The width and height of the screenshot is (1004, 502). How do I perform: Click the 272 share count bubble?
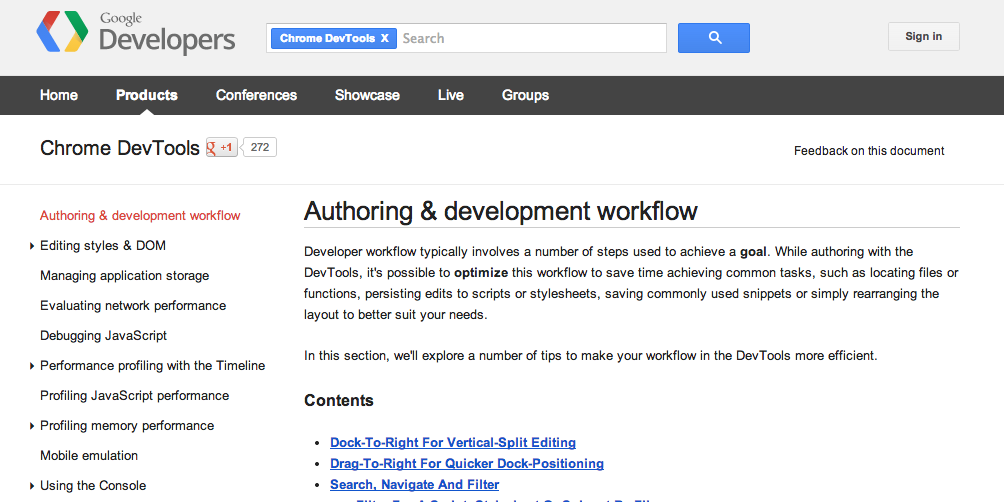click(260, 148)
